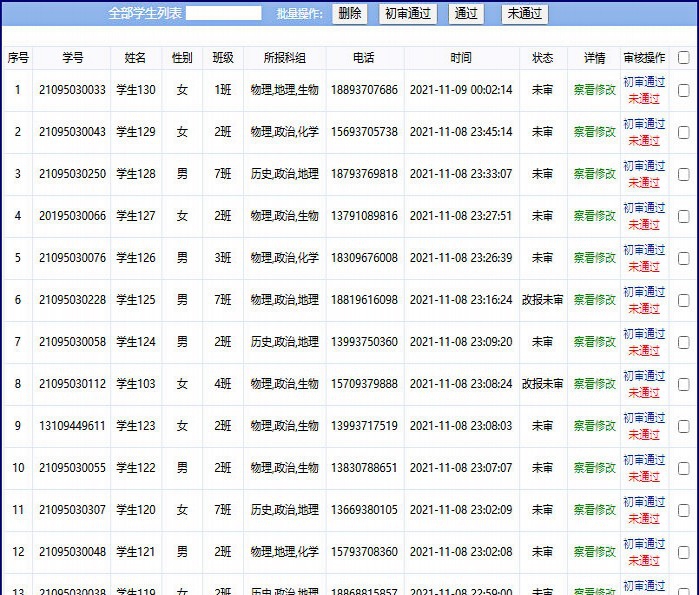Select phone number 15693705738 cell

click(x=364, y=132)
